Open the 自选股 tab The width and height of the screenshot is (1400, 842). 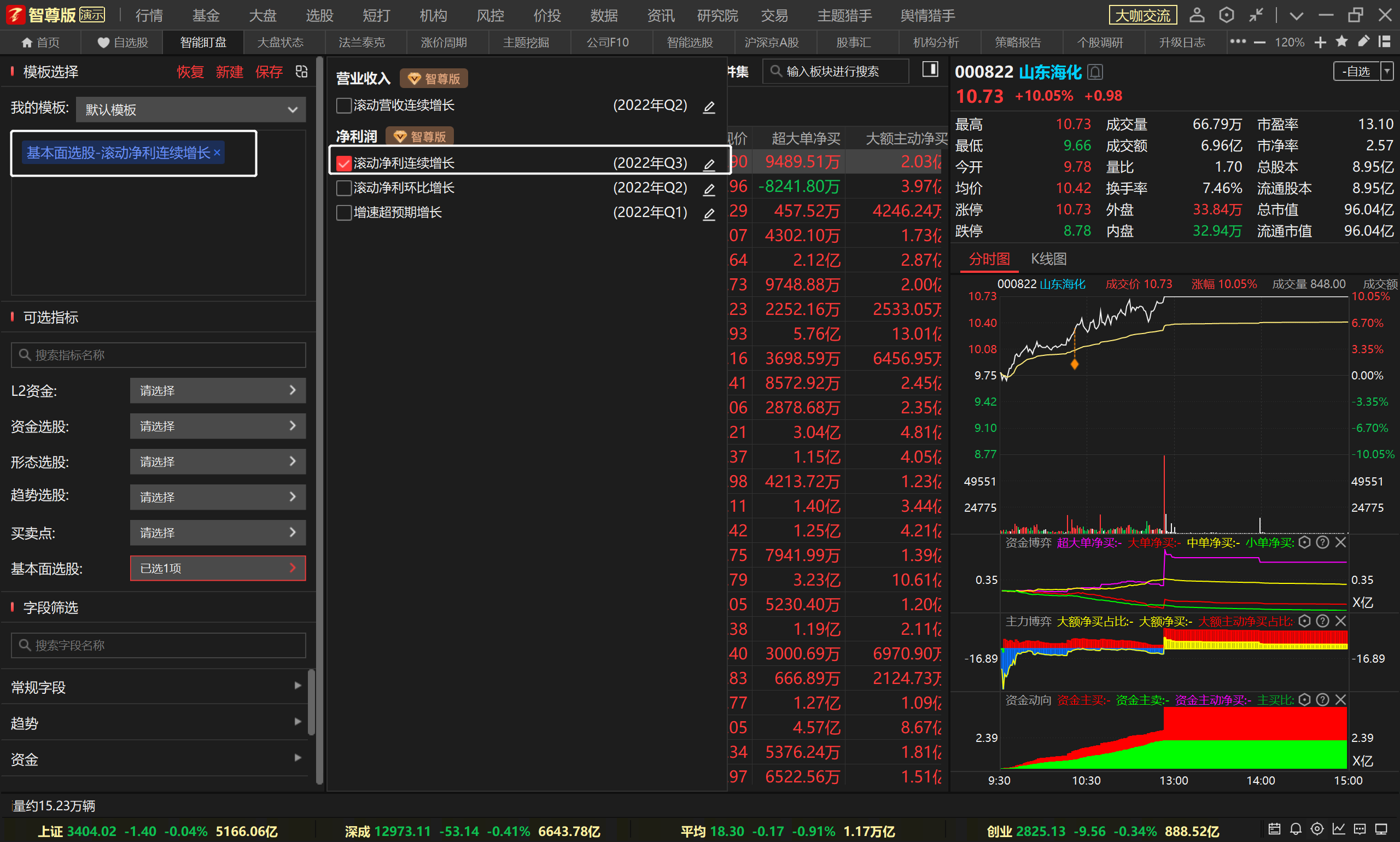click(x=122, y=43)
